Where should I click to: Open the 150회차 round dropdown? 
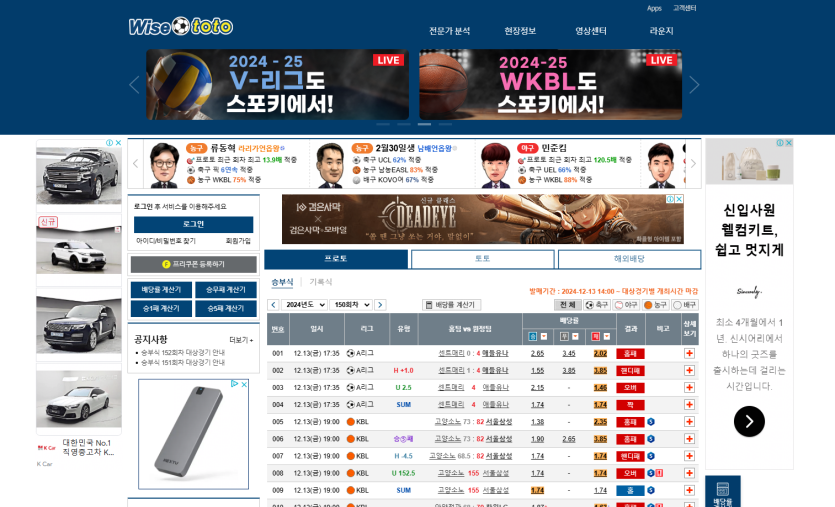coord(351,305)
